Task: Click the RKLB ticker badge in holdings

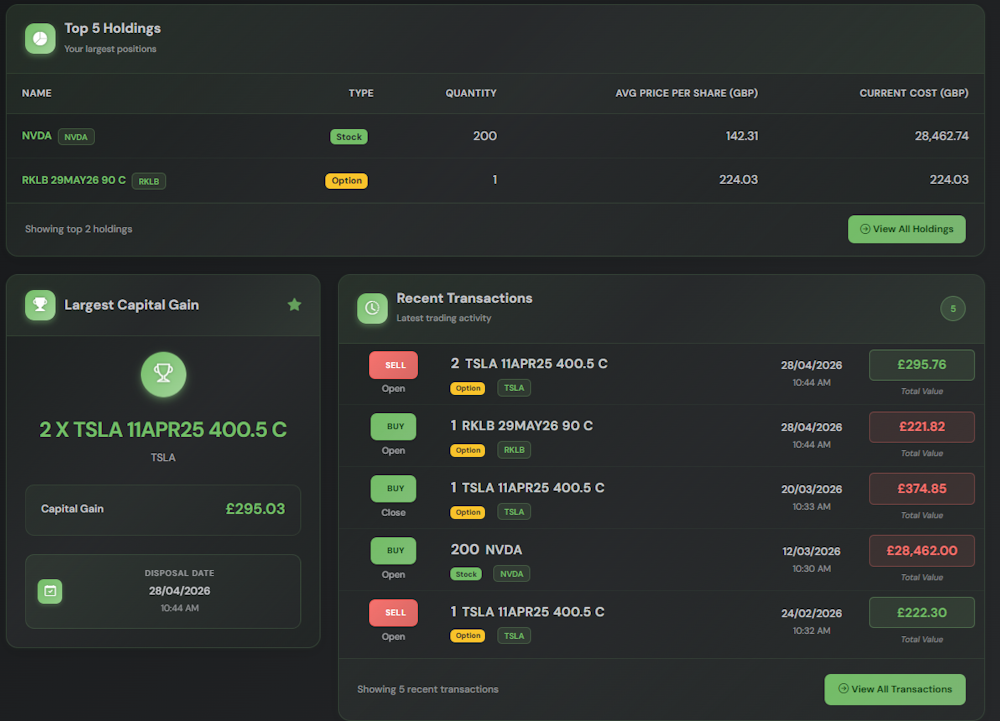Action: coord(149,181)
